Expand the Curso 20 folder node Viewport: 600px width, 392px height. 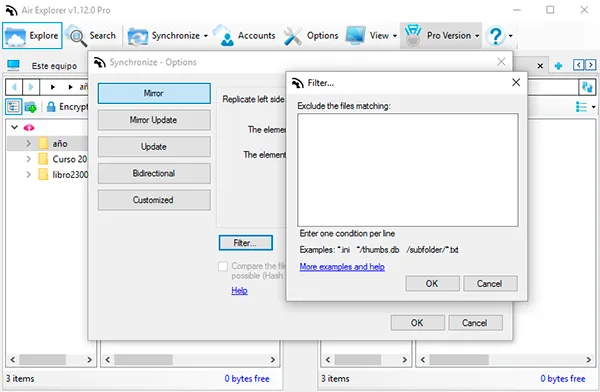coord(28,159)
